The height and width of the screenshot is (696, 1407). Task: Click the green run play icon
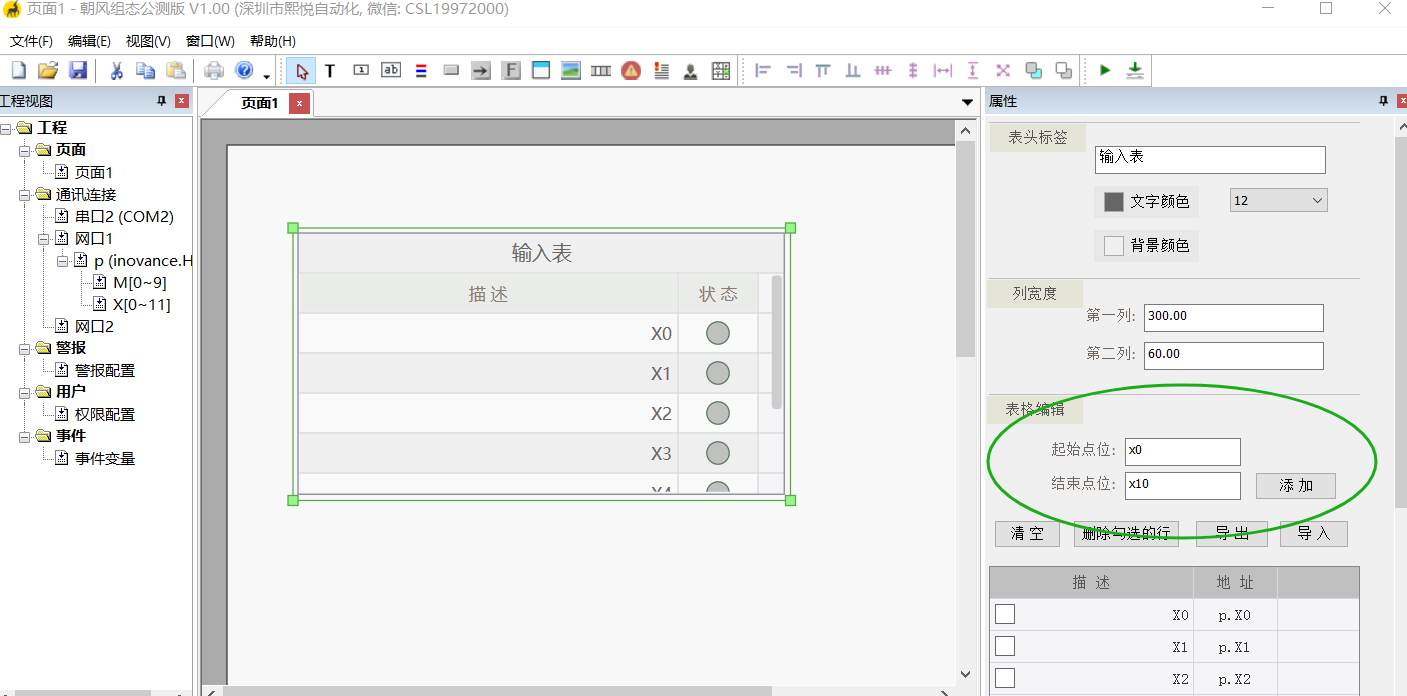point(1105,70)
